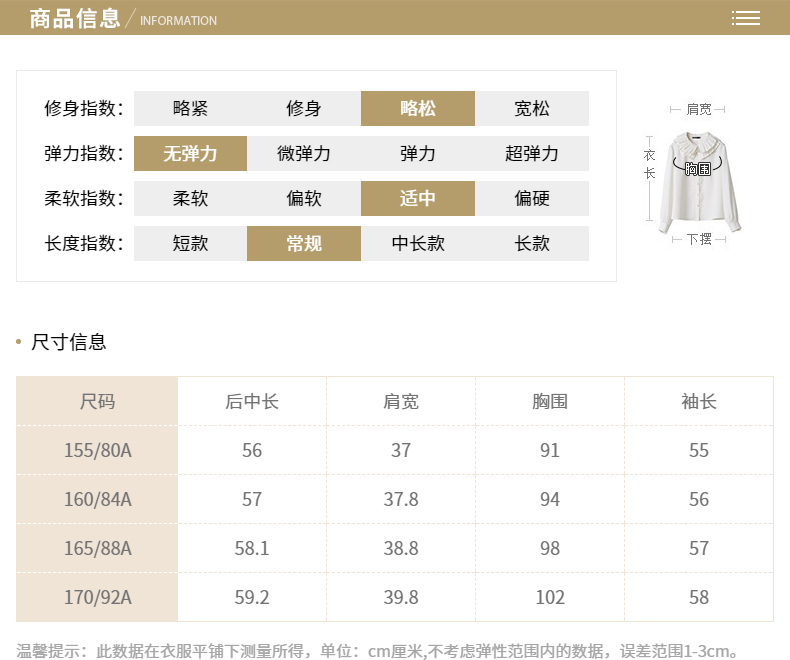Choose the highlighted 常规 length option
Viewport: 790px width, 660px height.
pos(304,243)
